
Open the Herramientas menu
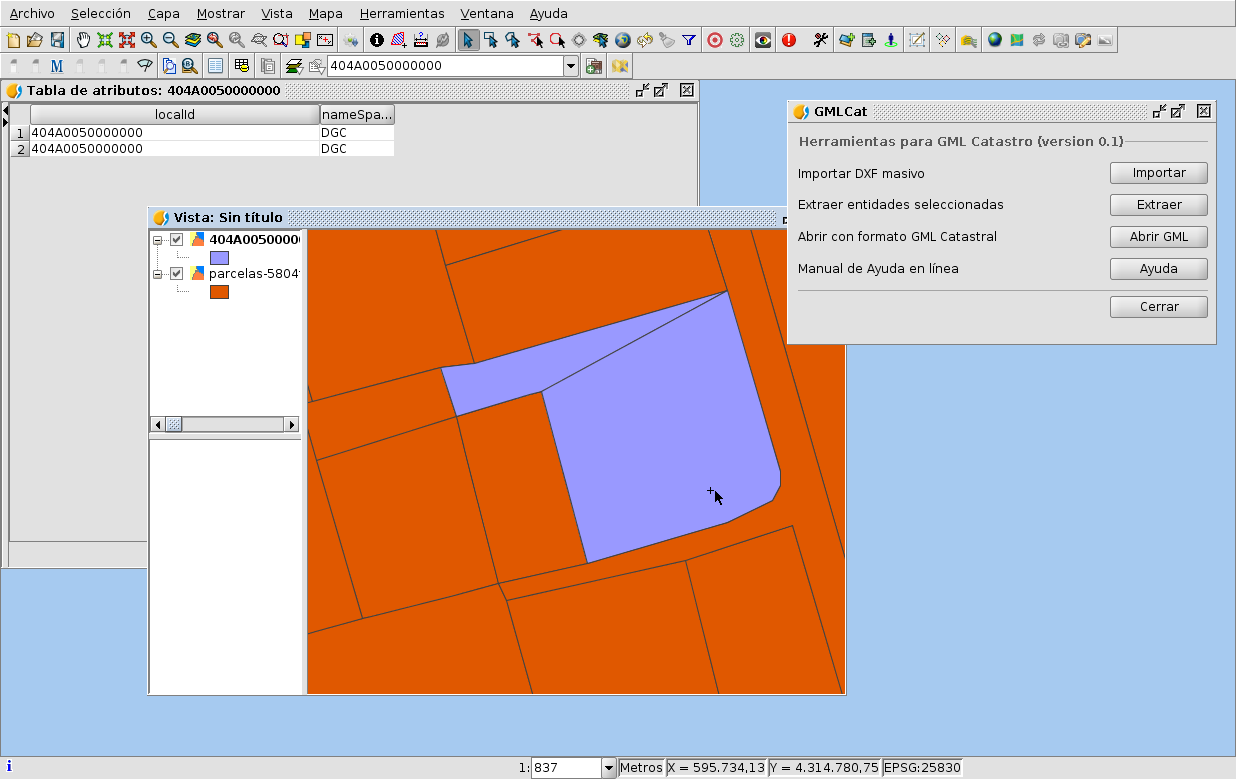401,14
